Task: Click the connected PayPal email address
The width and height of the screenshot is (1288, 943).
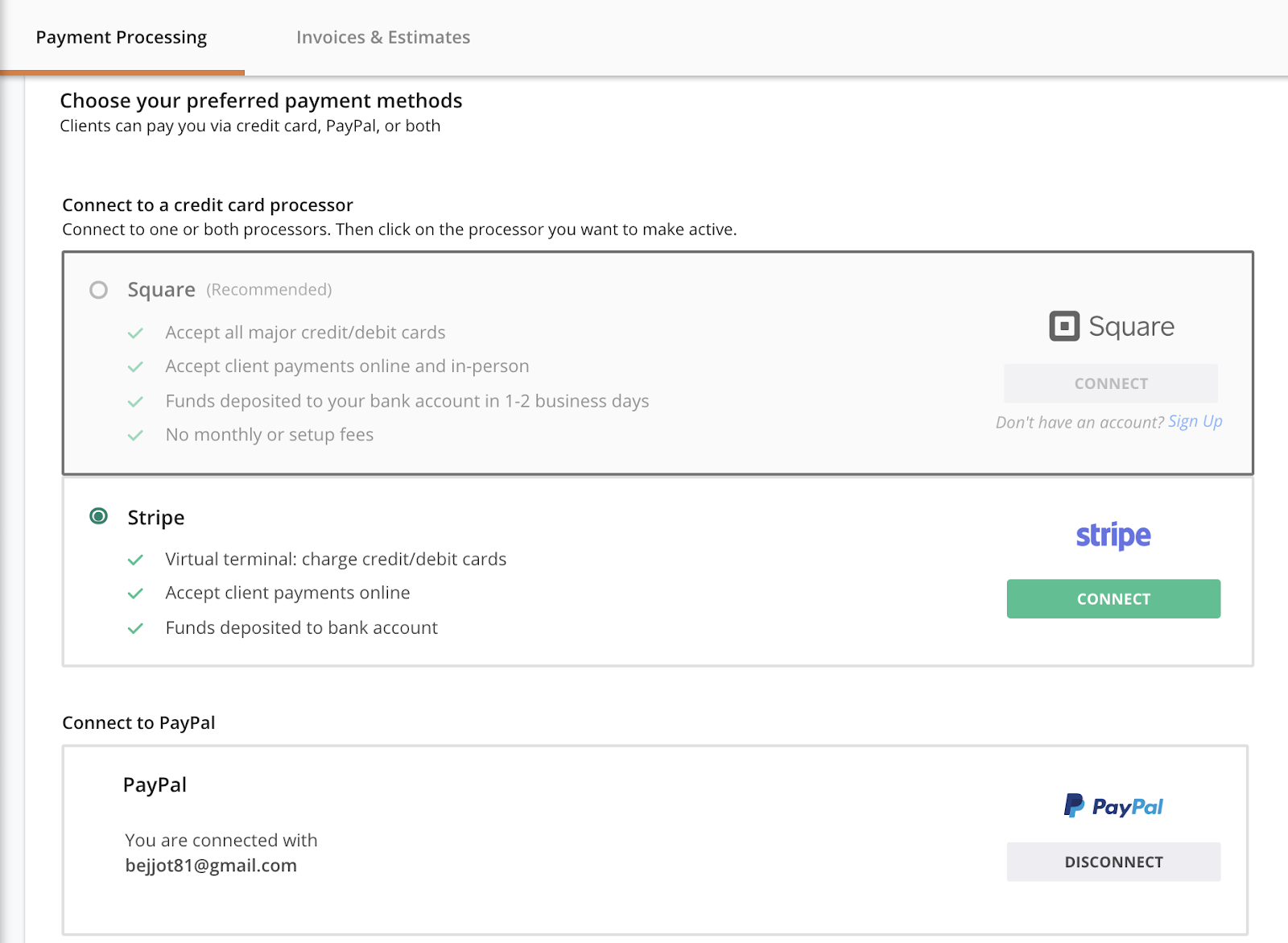Action: point(211,866)
